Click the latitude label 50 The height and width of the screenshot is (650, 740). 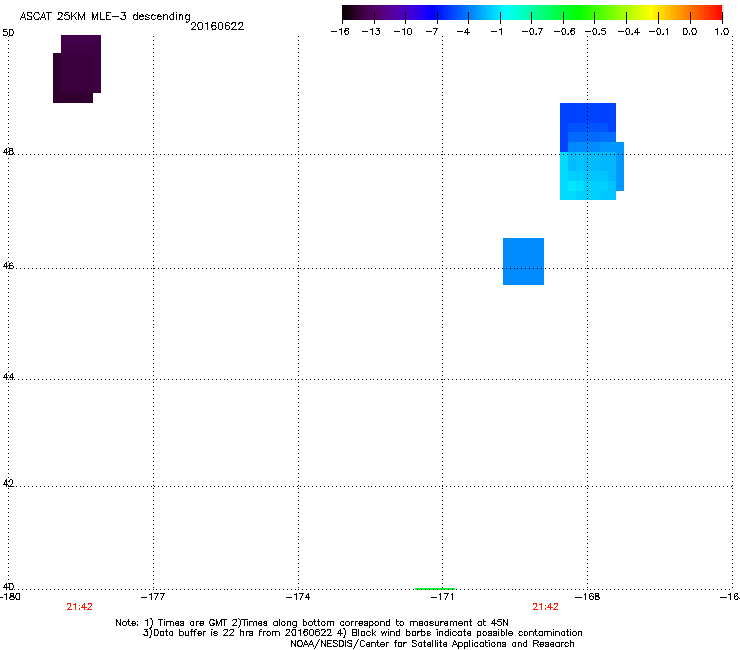click(8, 33)
